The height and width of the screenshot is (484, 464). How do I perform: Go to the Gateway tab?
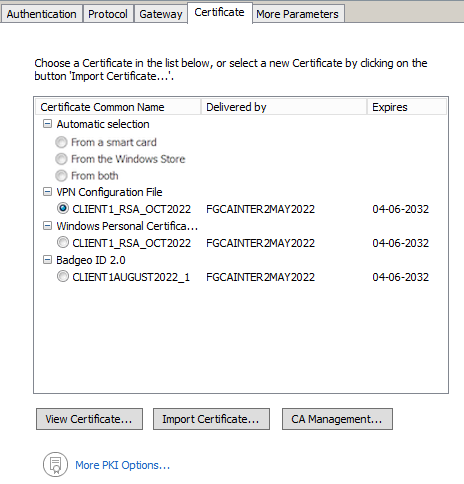pos(161,14)
